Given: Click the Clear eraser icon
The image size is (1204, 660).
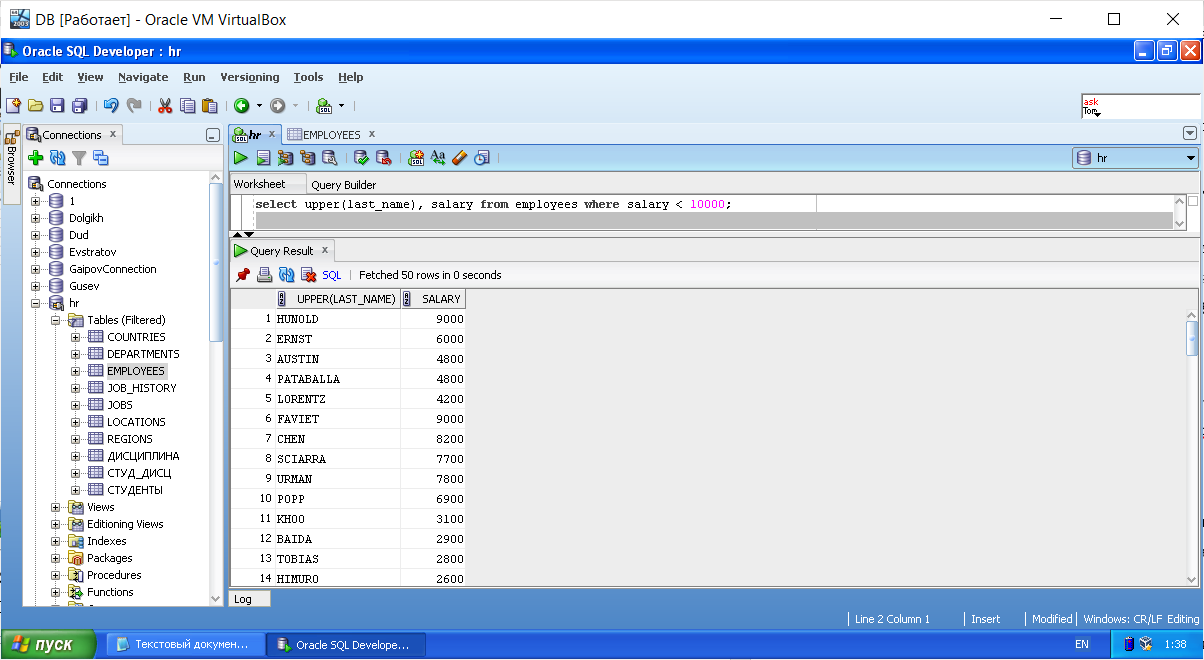Looking at the screenshot, I should pyautogui.click(x=460, y=157).
